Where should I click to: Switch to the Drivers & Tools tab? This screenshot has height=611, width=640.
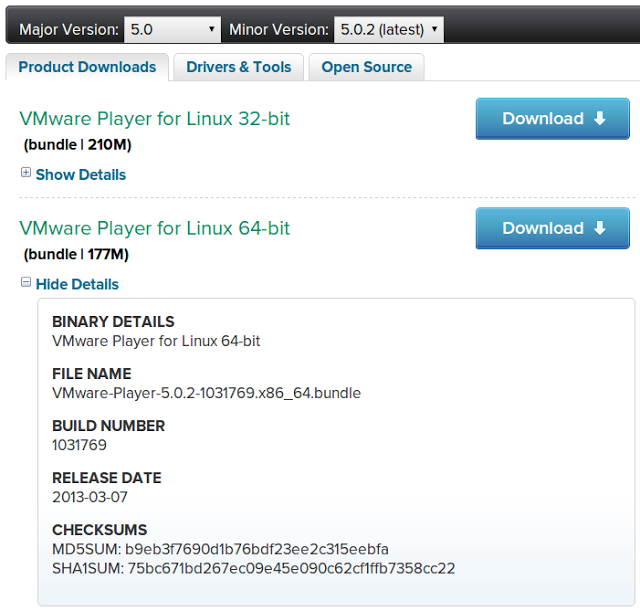(x=238, y=67)
